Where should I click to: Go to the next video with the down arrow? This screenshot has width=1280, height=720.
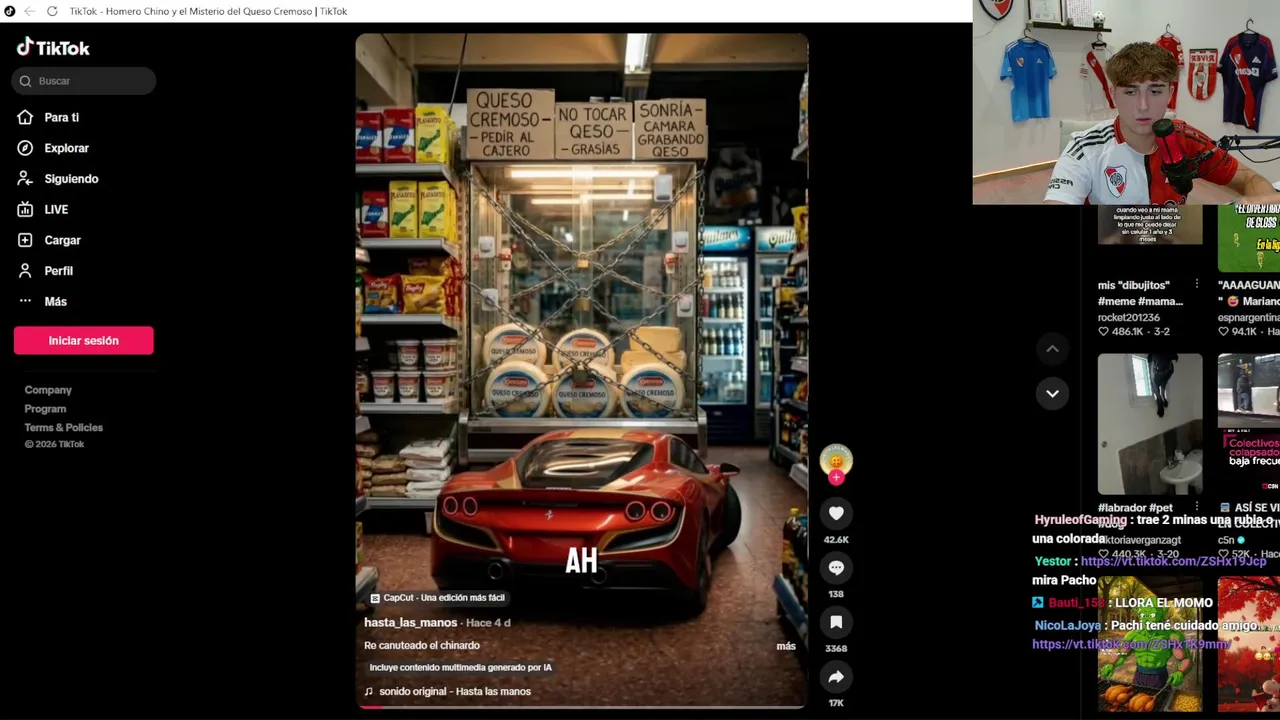tap(1052, 393)
